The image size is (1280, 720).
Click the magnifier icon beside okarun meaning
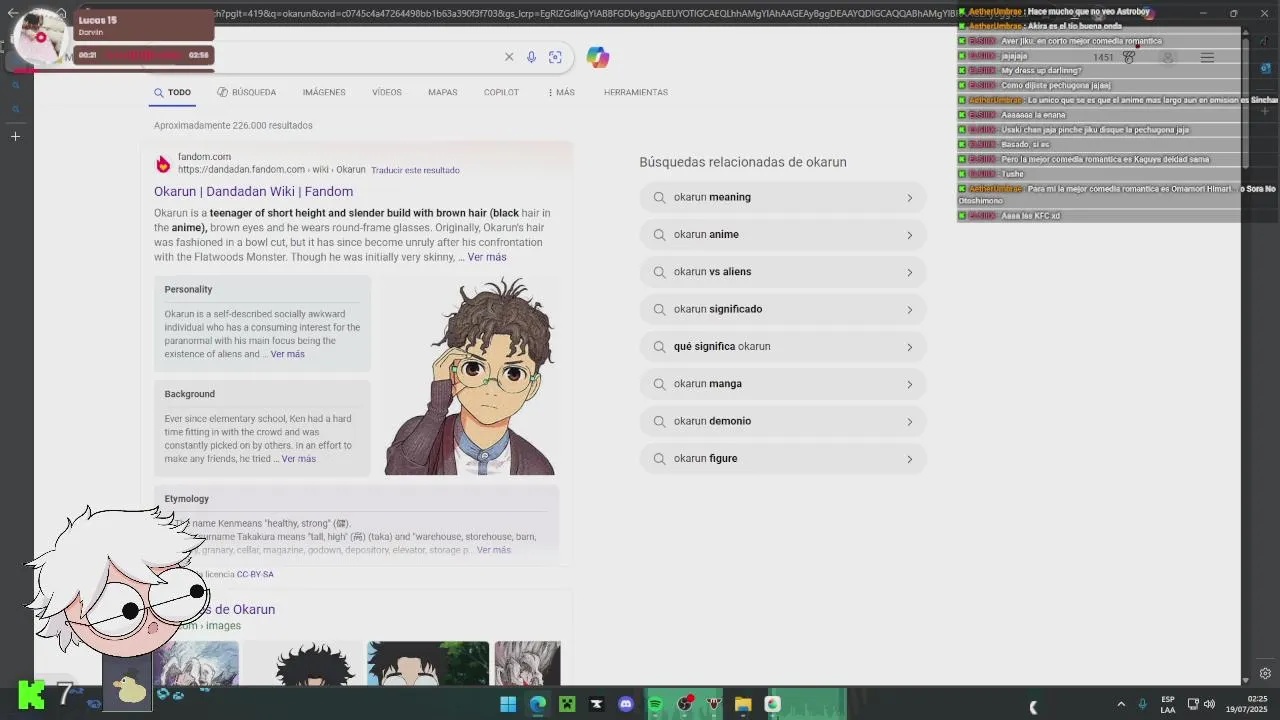point(659,197)
